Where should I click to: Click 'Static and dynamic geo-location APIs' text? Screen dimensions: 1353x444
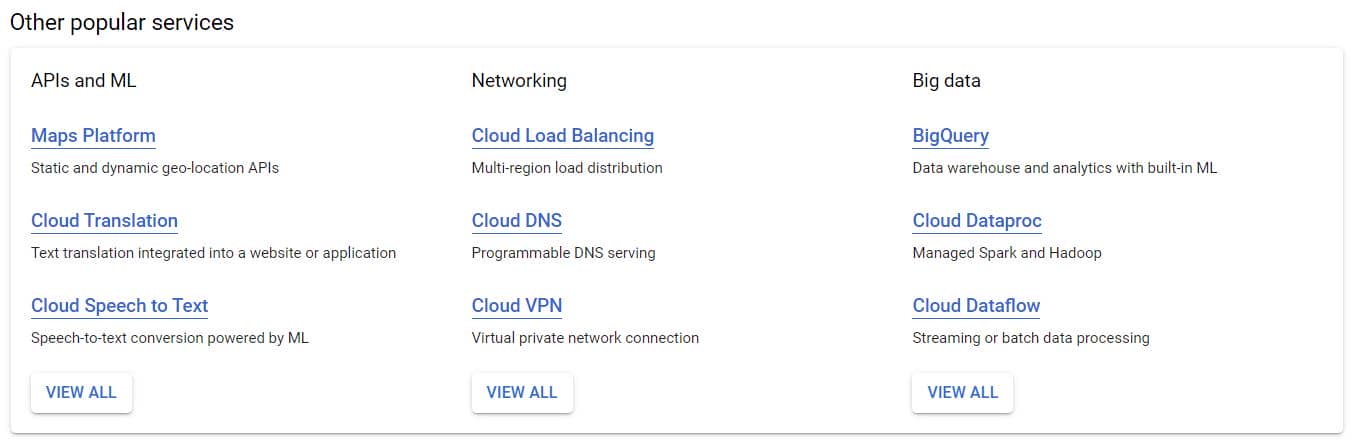click(x=155, y=168)
